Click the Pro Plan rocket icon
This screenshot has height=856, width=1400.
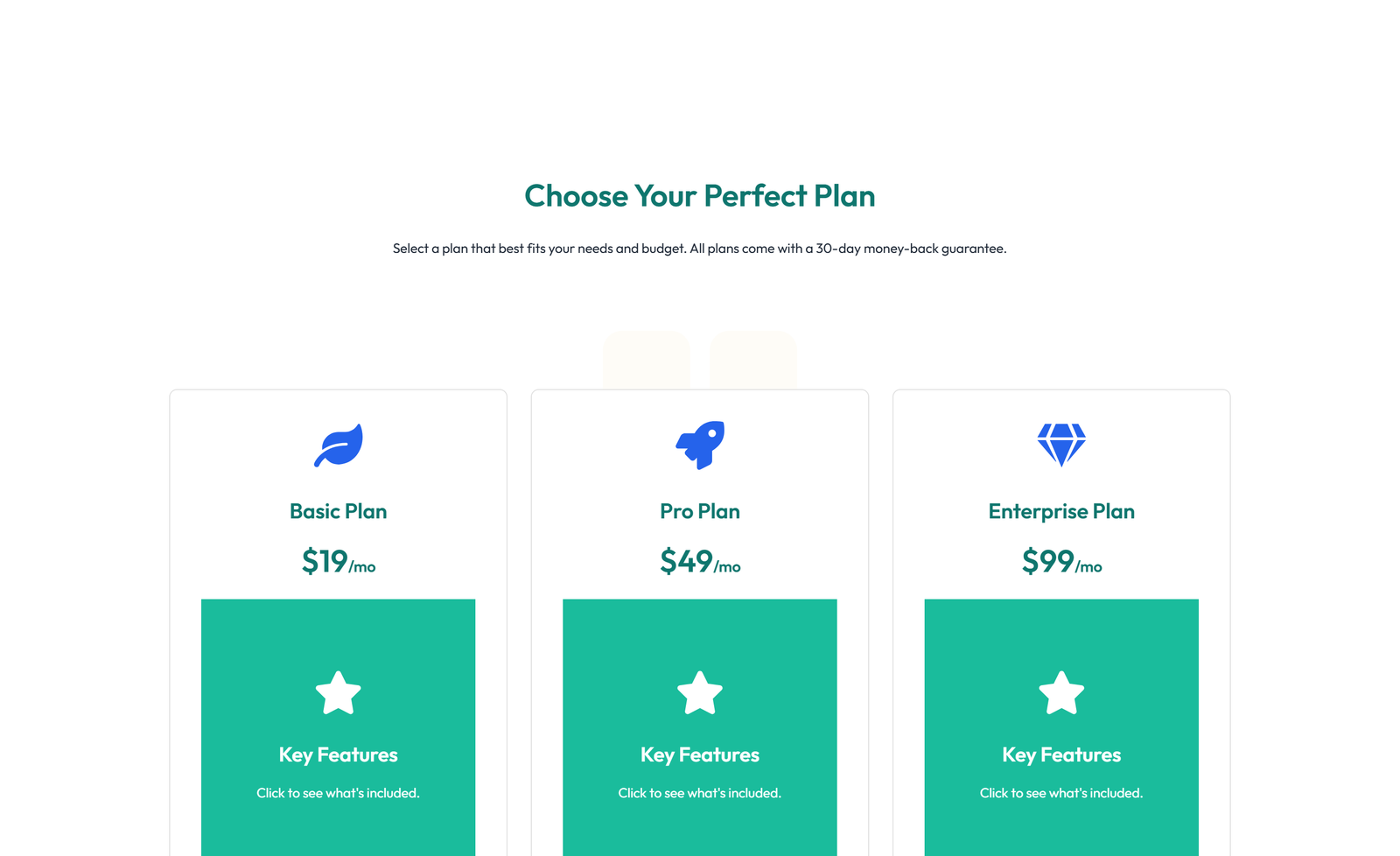click(699, 445)
